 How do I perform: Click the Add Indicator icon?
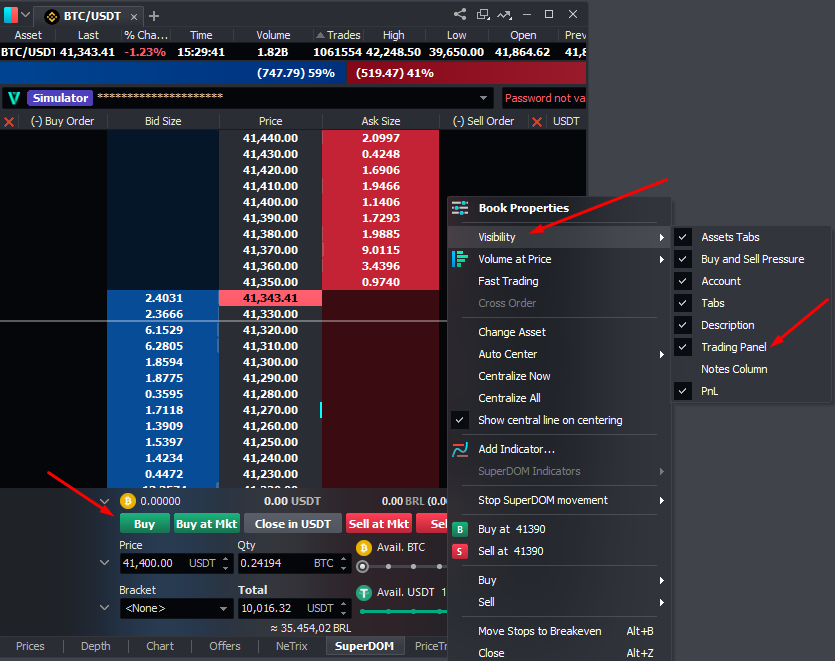tap(460, 450)
